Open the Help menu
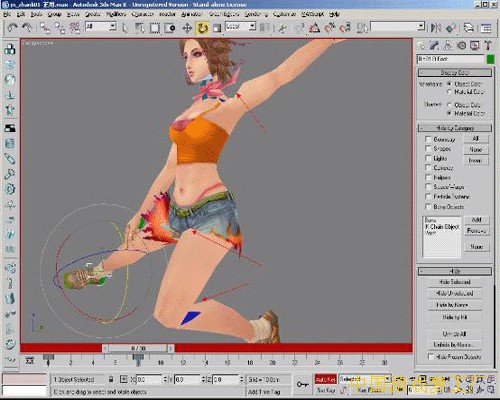The image size is (500, 400). coord(334,14)
